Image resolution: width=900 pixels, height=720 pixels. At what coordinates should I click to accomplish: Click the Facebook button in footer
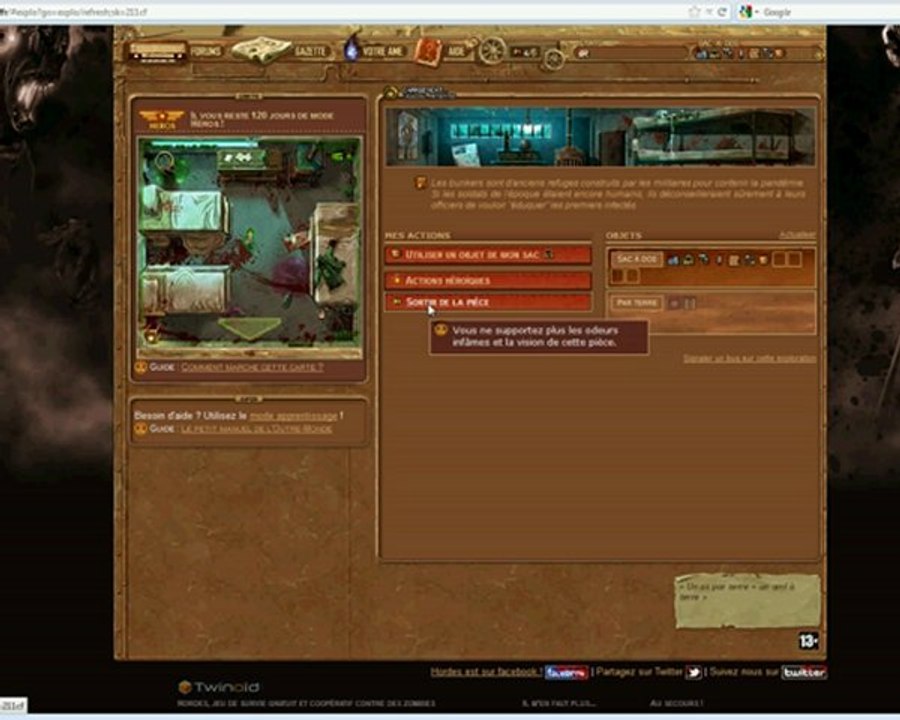(567, 672)
